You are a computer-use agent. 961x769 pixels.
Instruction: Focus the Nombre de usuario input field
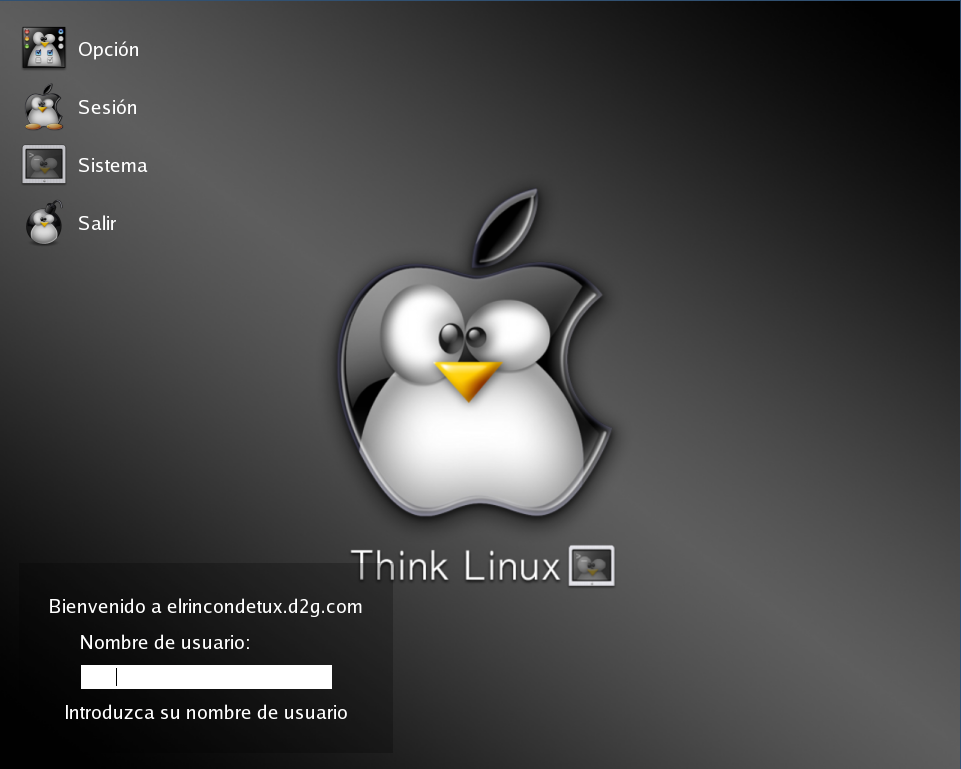click(207, 676)
